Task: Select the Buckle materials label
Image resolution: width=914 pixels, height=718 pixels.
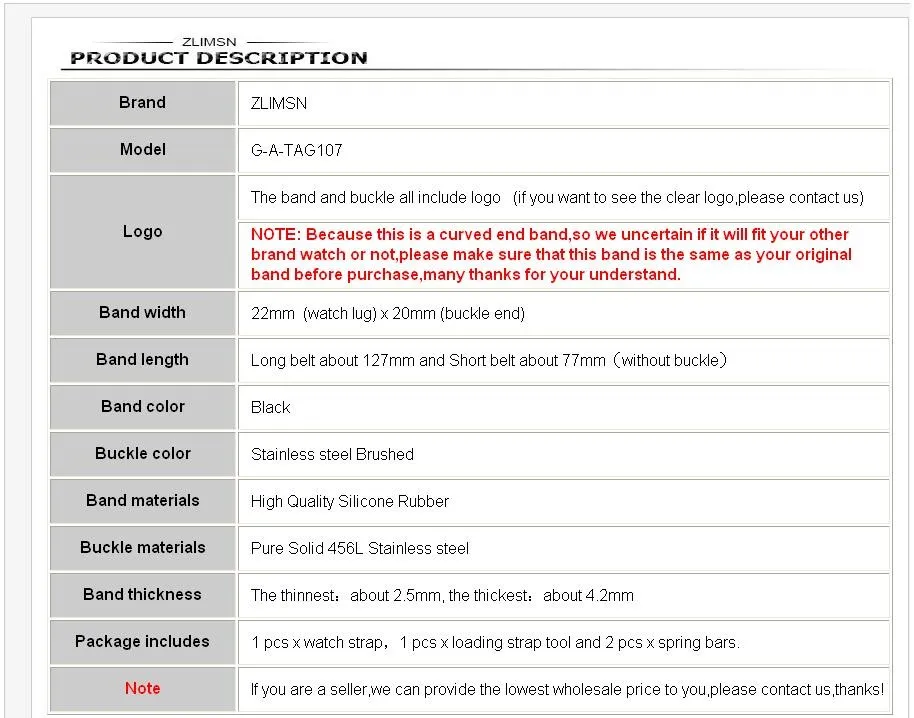Action: [142, 547]
